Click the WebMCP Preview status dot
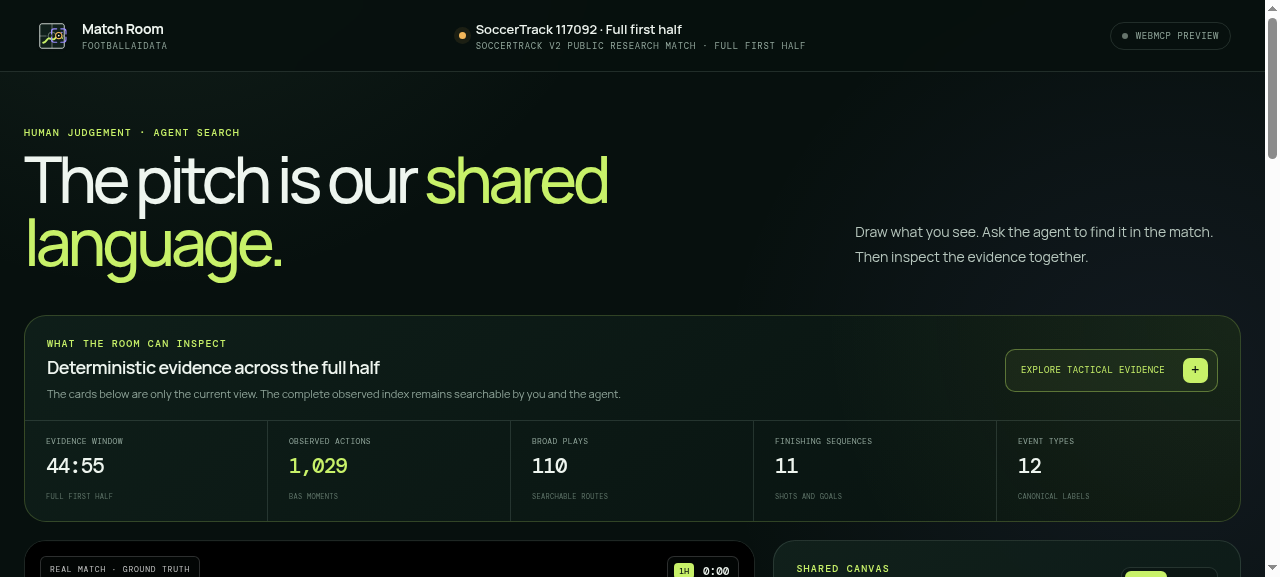Screen dimensions: 1280x577 [x=1125, y=36]
